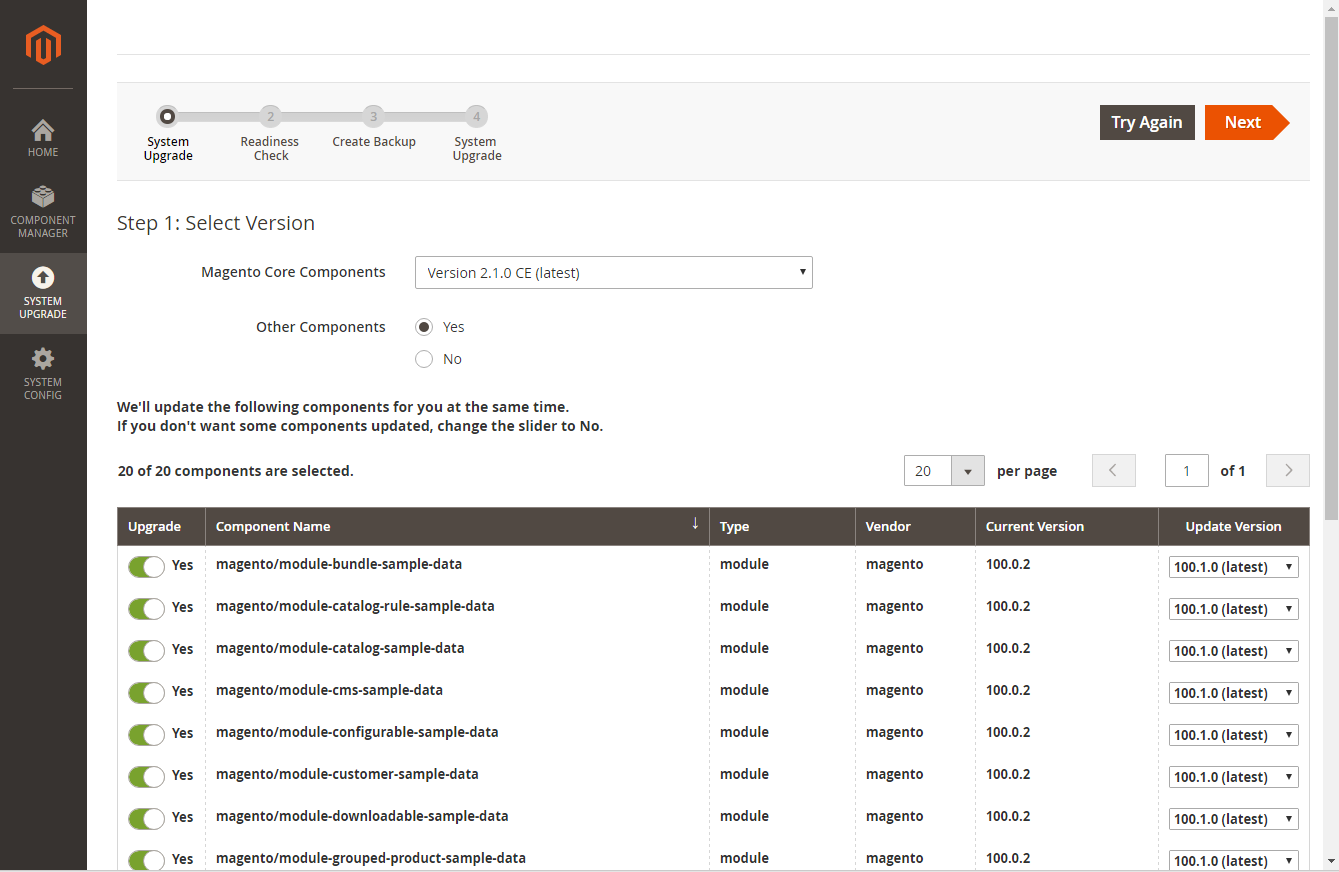Select No for Other Components
1339x872 pixels.
pos(424,359)
